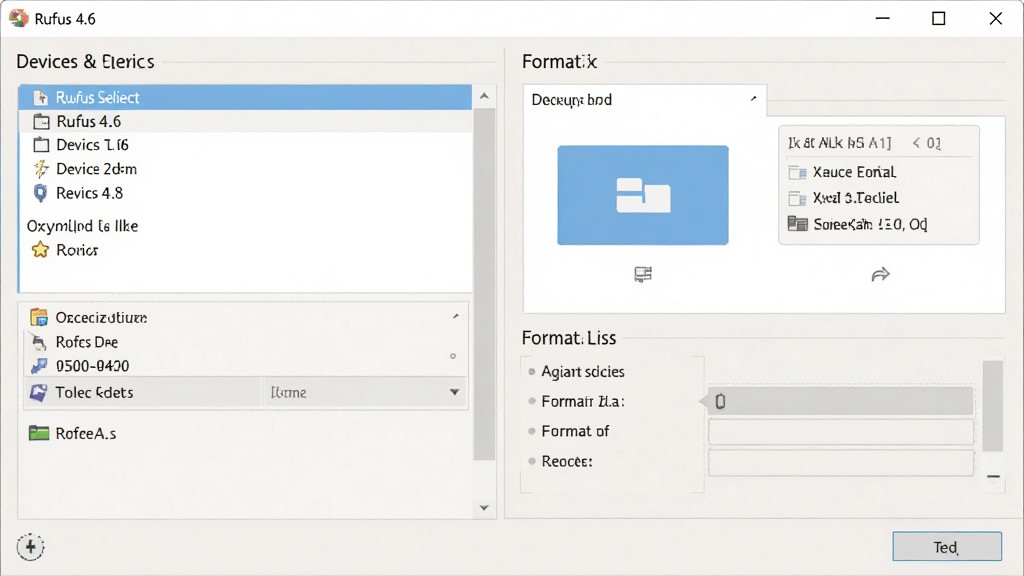
Task: Click the folder icon beside Orcecizotiurn
Action: pos(39,317)
